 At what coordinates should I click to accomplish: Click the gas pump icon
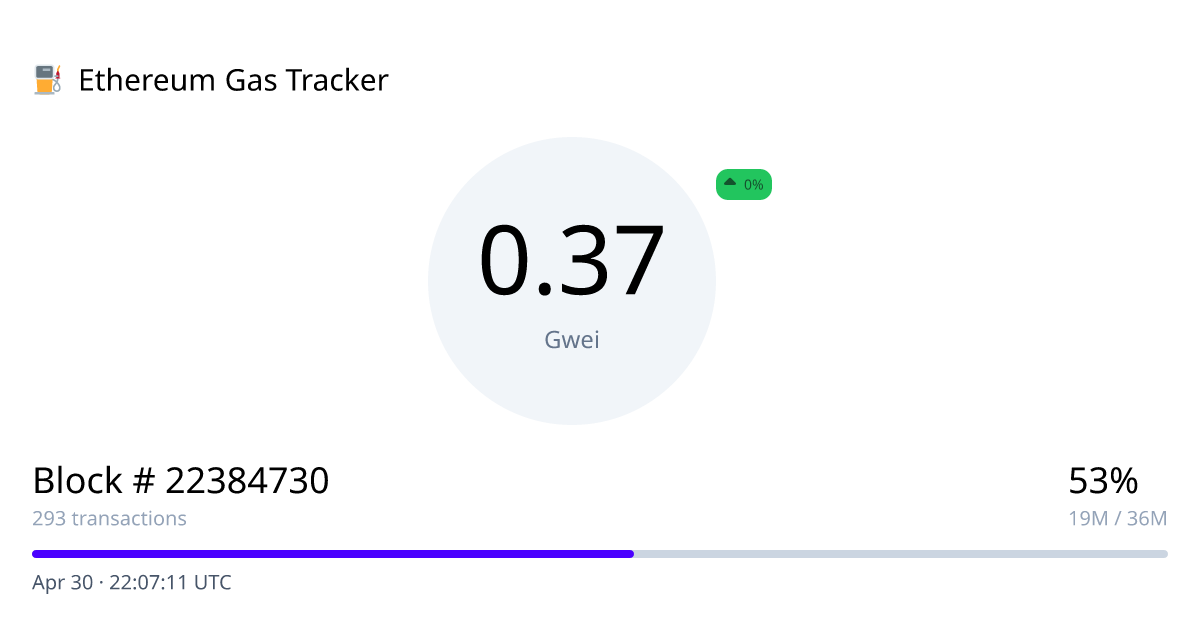[47, 80]
